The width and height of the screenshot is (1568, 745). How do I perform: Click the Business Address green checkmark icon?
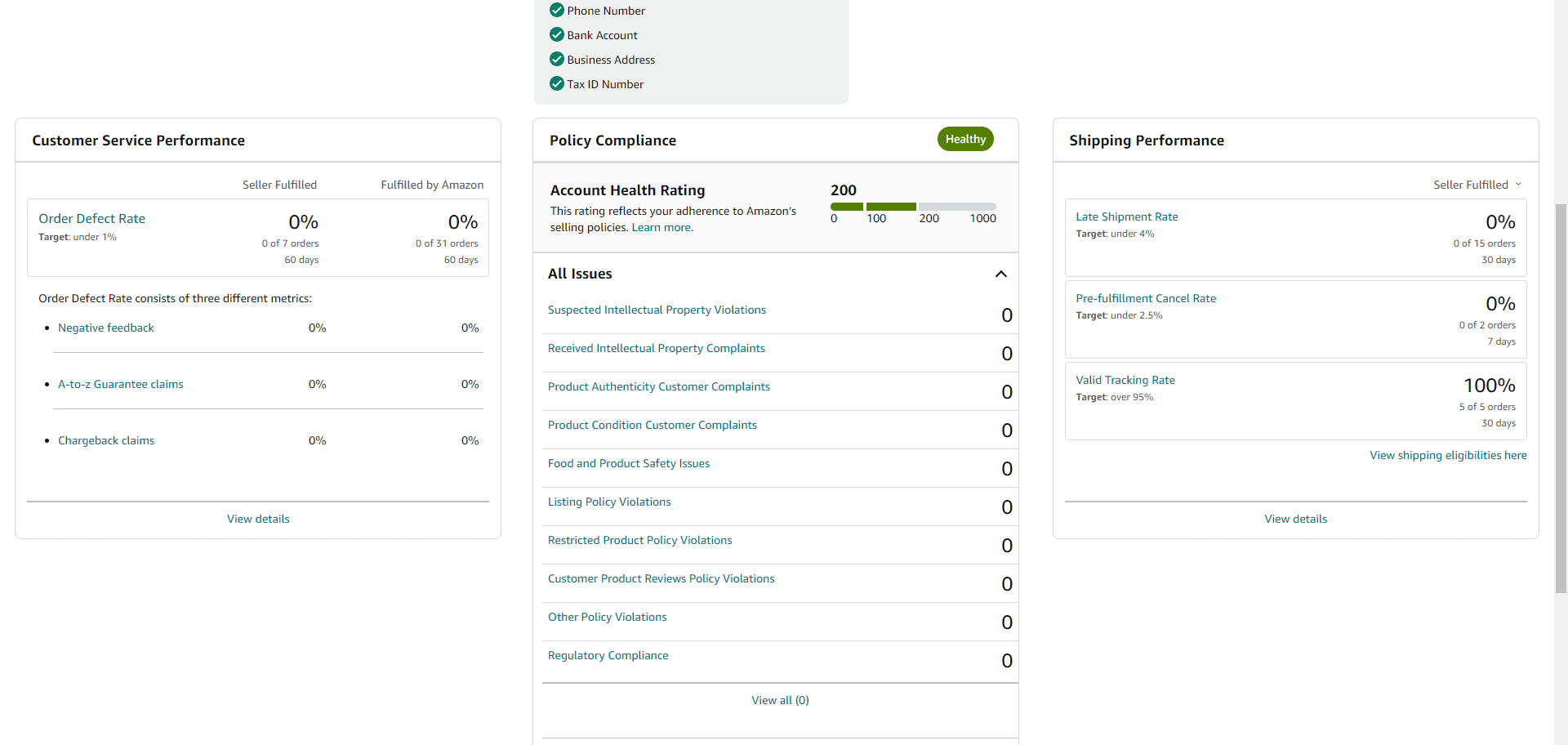tap(557, 59)
